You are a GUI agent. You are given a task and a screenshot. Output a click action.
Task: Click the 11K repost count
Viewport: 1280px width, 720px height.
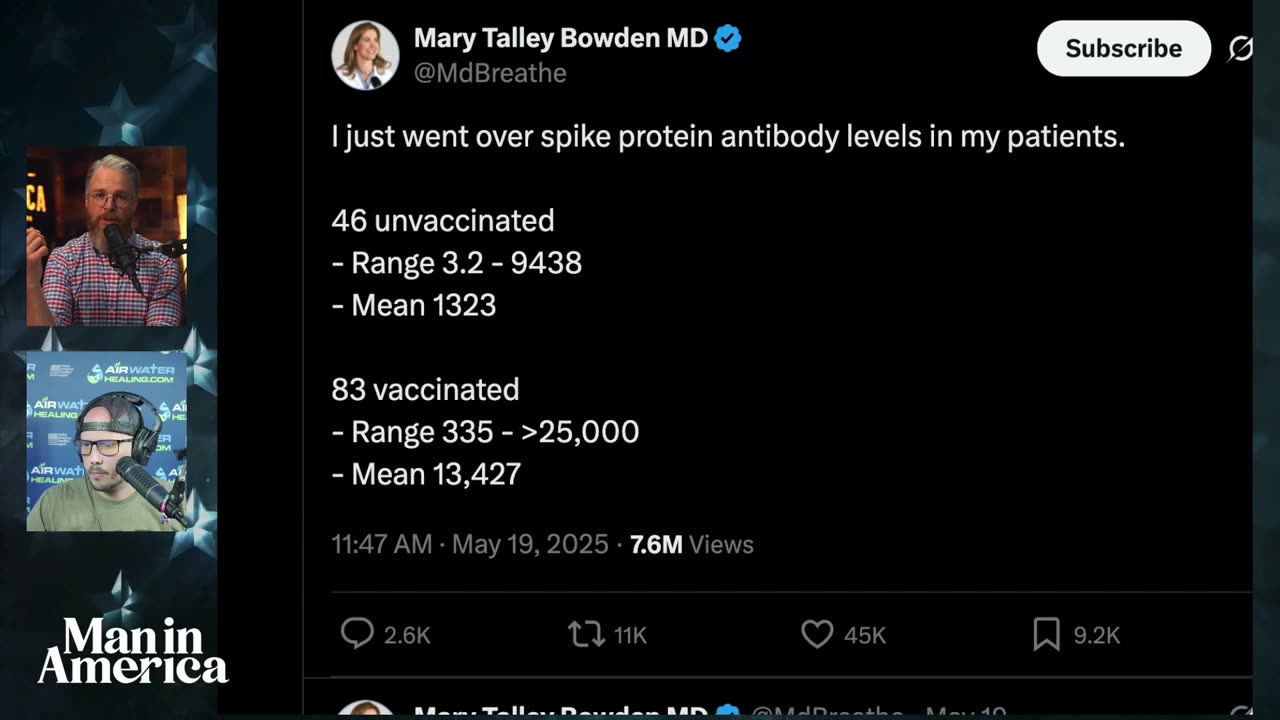[x=630, y=635]
